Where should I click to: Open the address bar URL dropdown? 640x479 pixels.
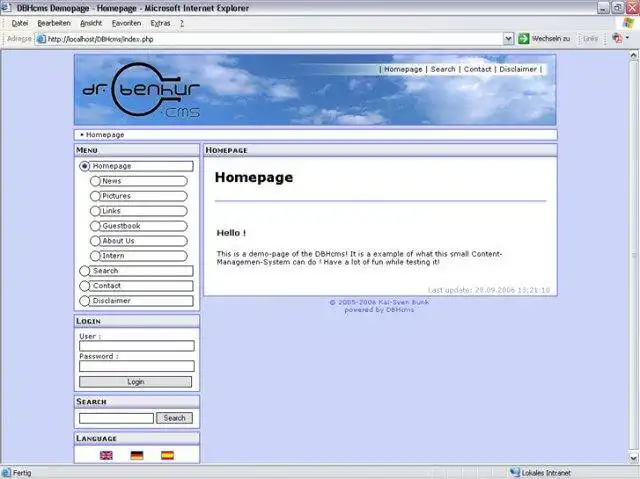click(508, 39)
